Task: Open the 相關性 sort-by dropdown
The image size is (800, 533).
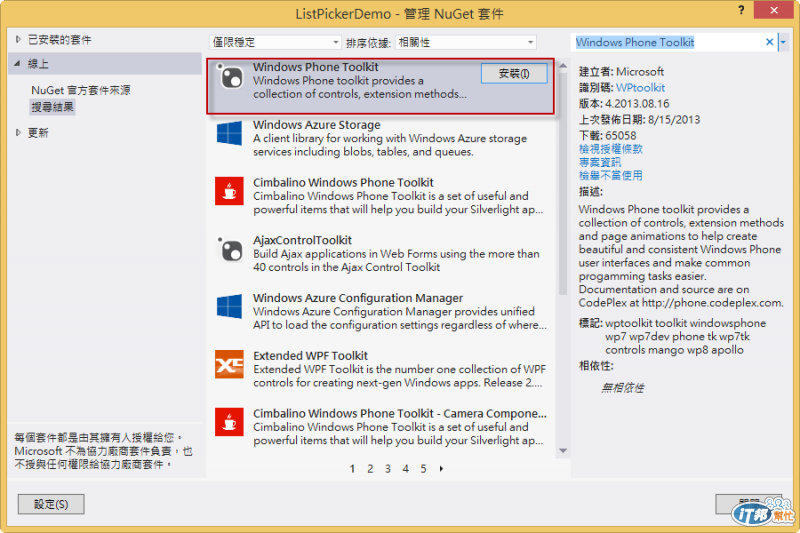Action: point(466,42)
